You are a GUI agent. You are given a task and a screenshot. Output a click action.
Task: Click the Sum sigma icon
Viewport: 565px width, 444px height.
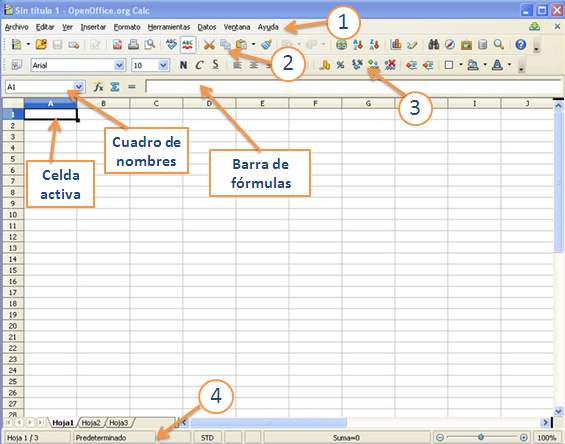115,86
